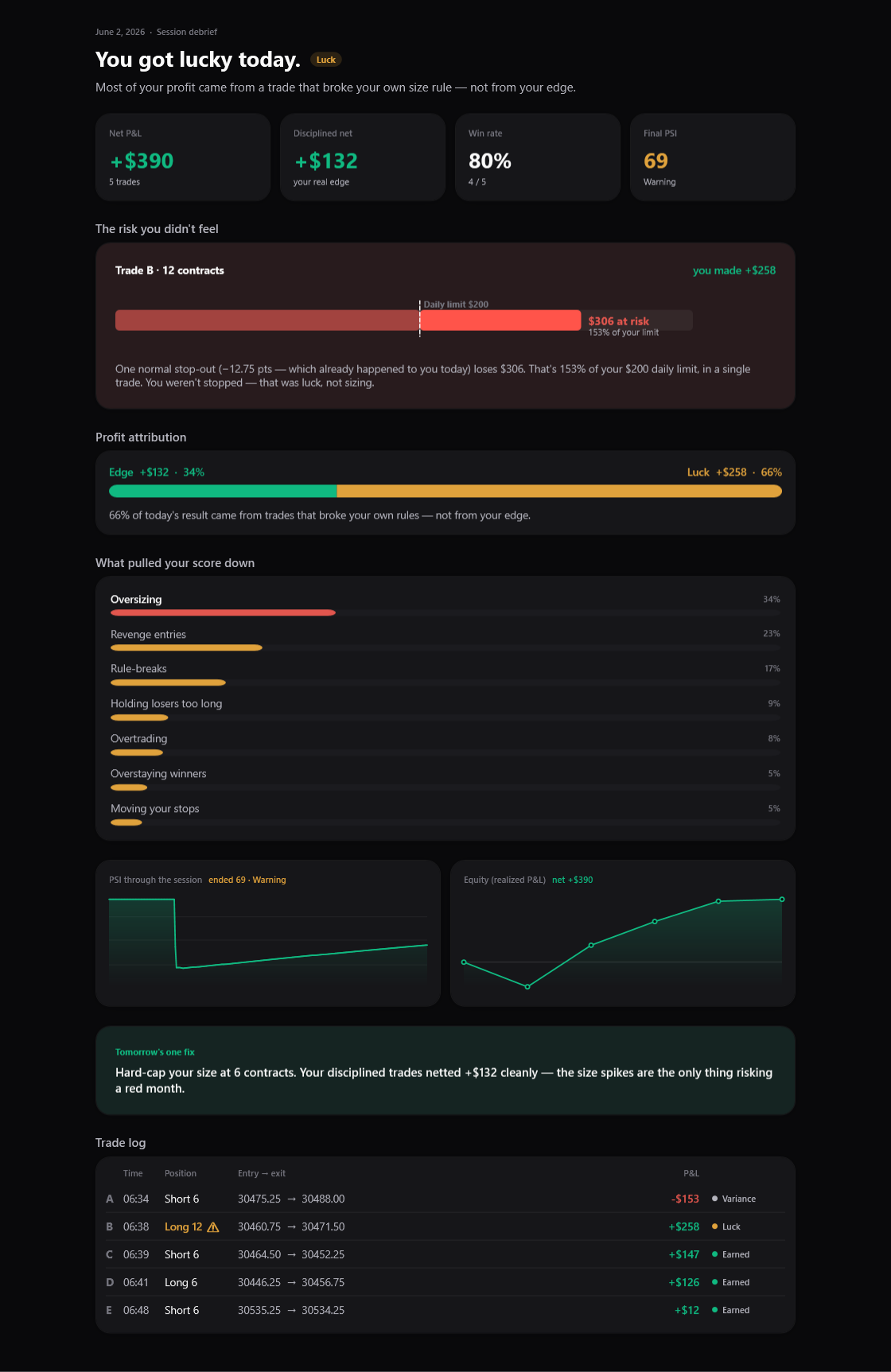Click the Time column header in Trade log

(x=133, y=1173)
